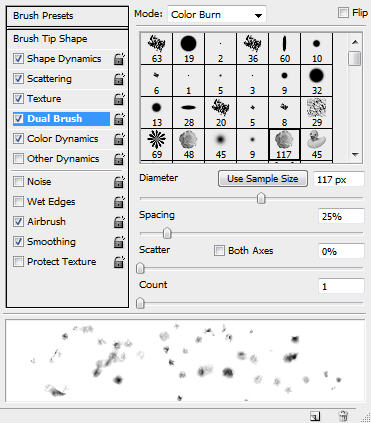Open the Mode Color Burn dropdown
This screenshot has width=371, height=423.
coord(217,15)
